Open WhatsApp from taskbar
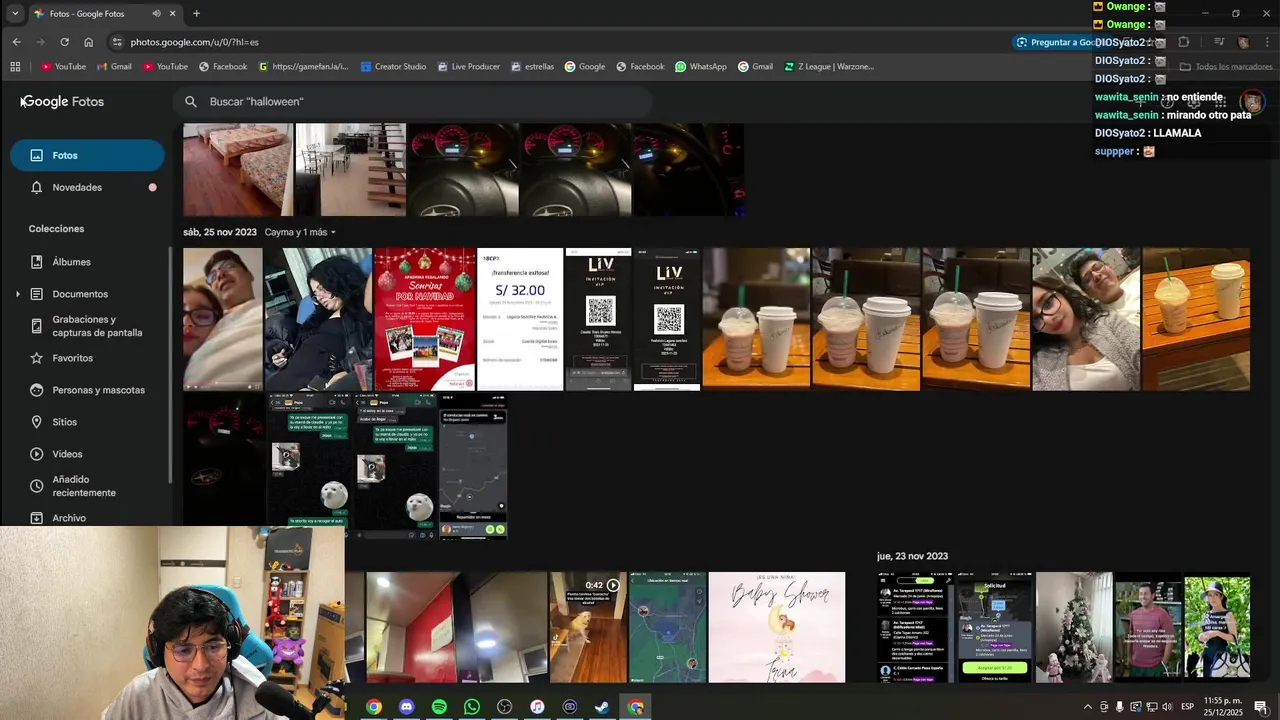This screenshot has width=1280, height=720. click(x=472, y=707)
